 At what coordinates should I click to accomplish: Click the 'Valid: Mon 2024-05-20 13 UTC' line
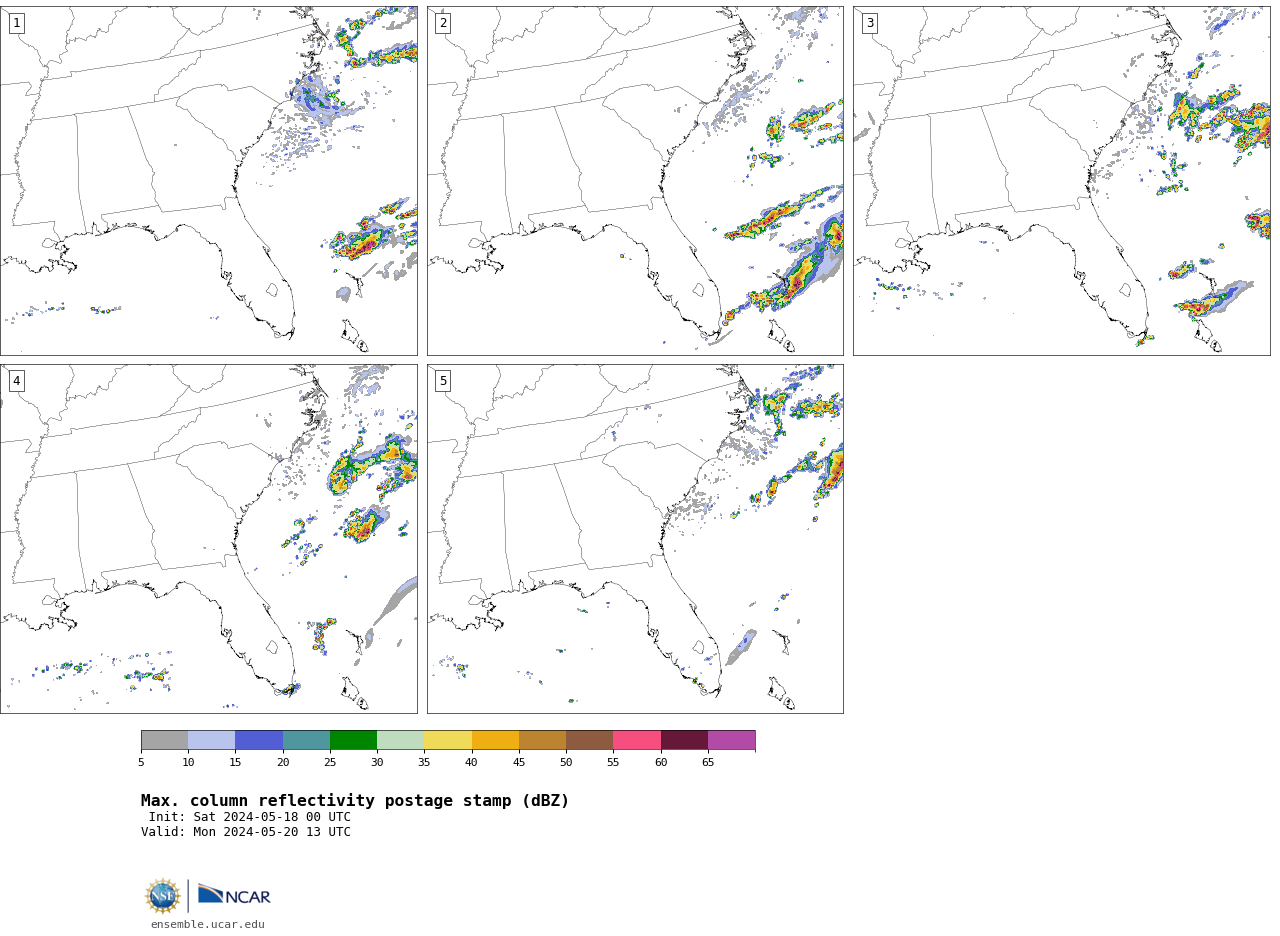[x=246, y=832]
